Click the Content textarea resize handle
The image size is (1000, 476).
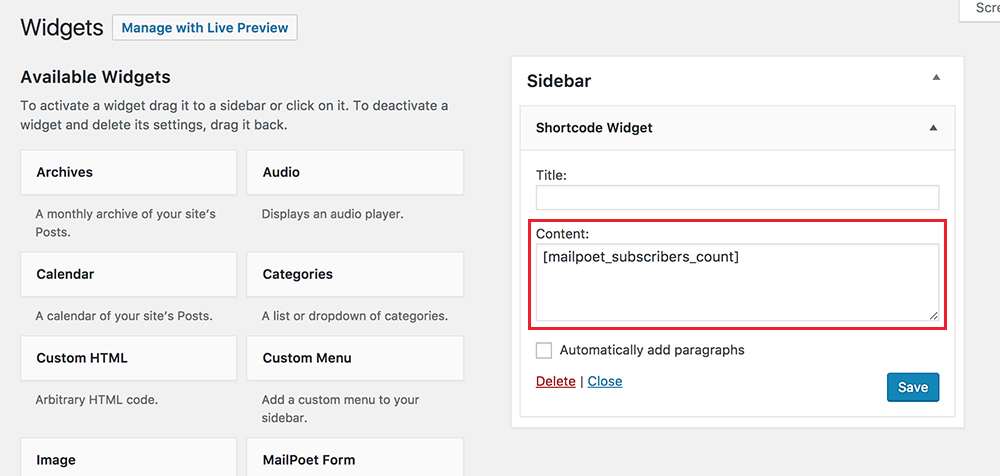[x=933, y=315]
